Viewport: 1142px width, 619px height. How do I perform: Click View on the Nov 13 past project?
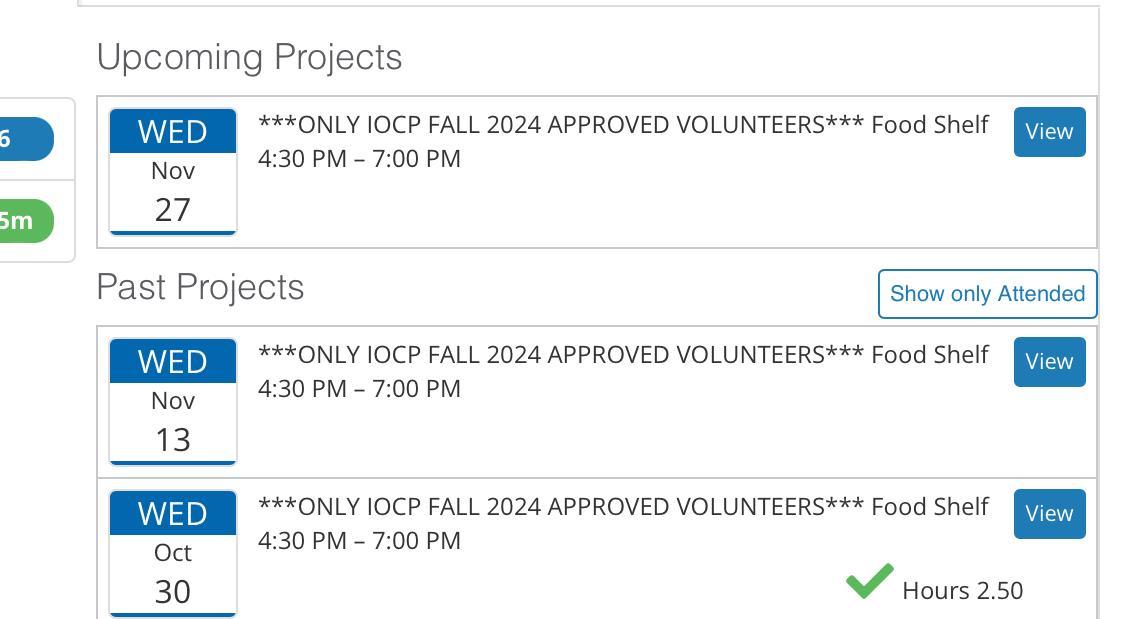click(1049, 362)
